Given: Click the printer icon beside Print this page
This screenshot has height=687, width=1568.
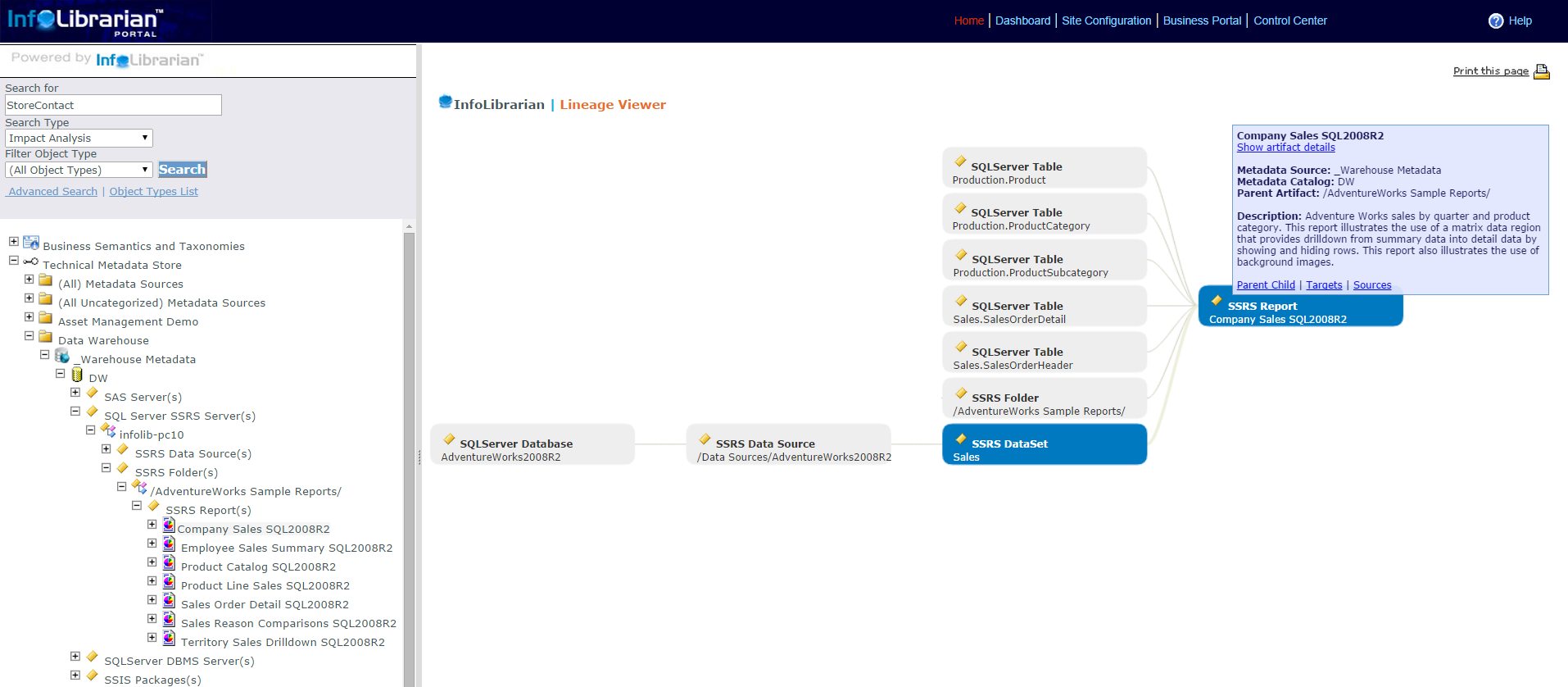Looking at the screenshot, I should tap(1541, 71).
